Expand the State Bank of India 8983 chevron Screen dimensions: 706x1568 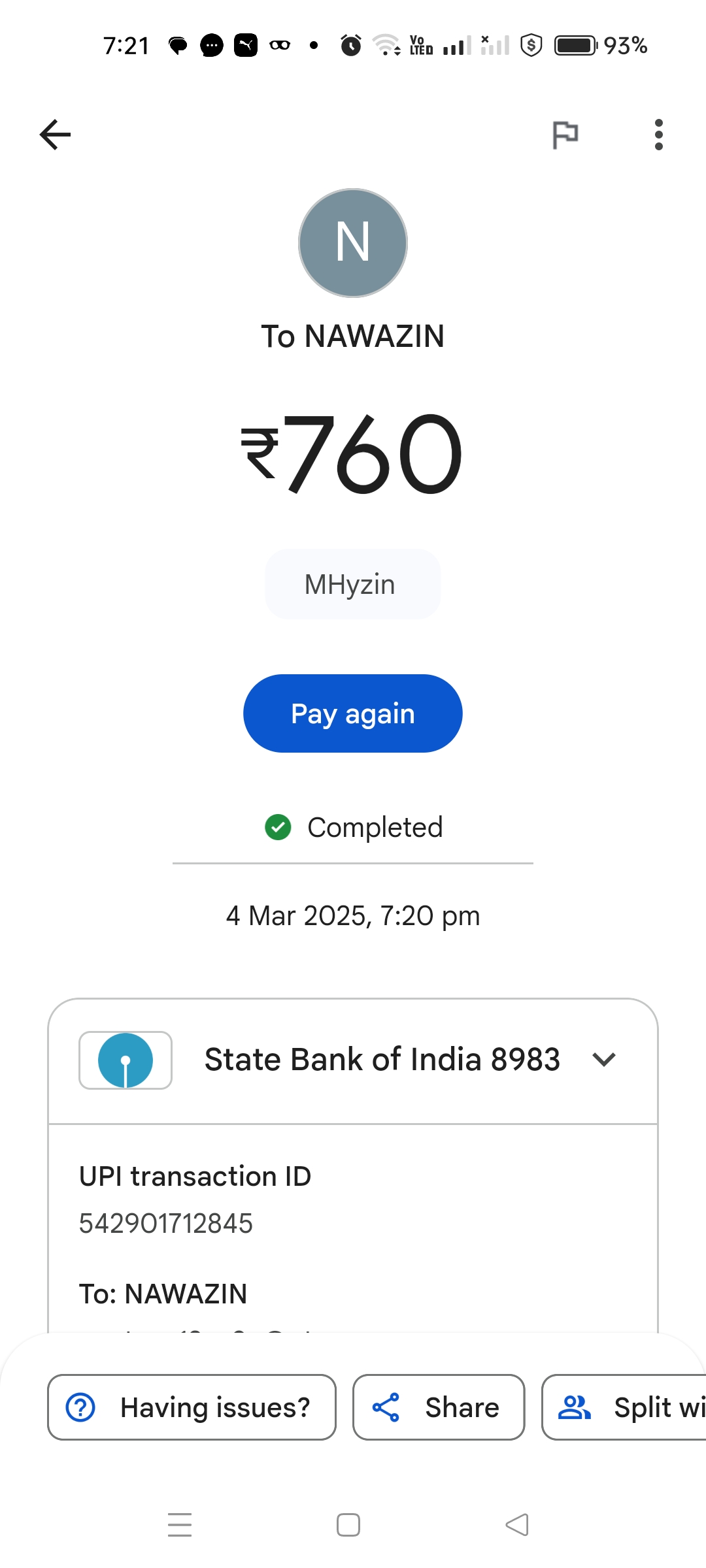[604, 1060]
